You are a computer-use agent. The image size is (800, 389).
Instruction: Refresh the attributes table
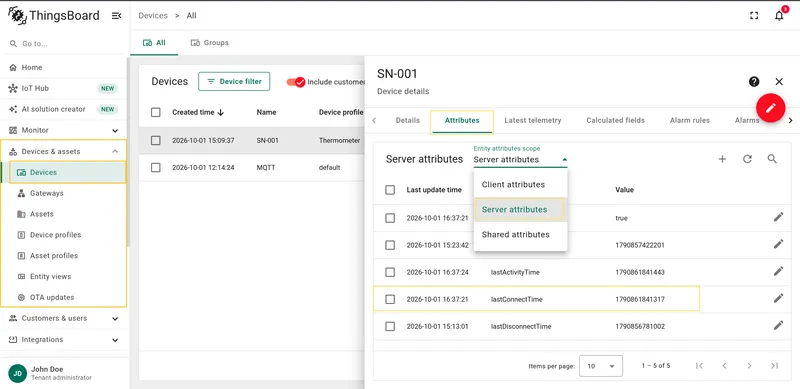click(x=747, y=159)
